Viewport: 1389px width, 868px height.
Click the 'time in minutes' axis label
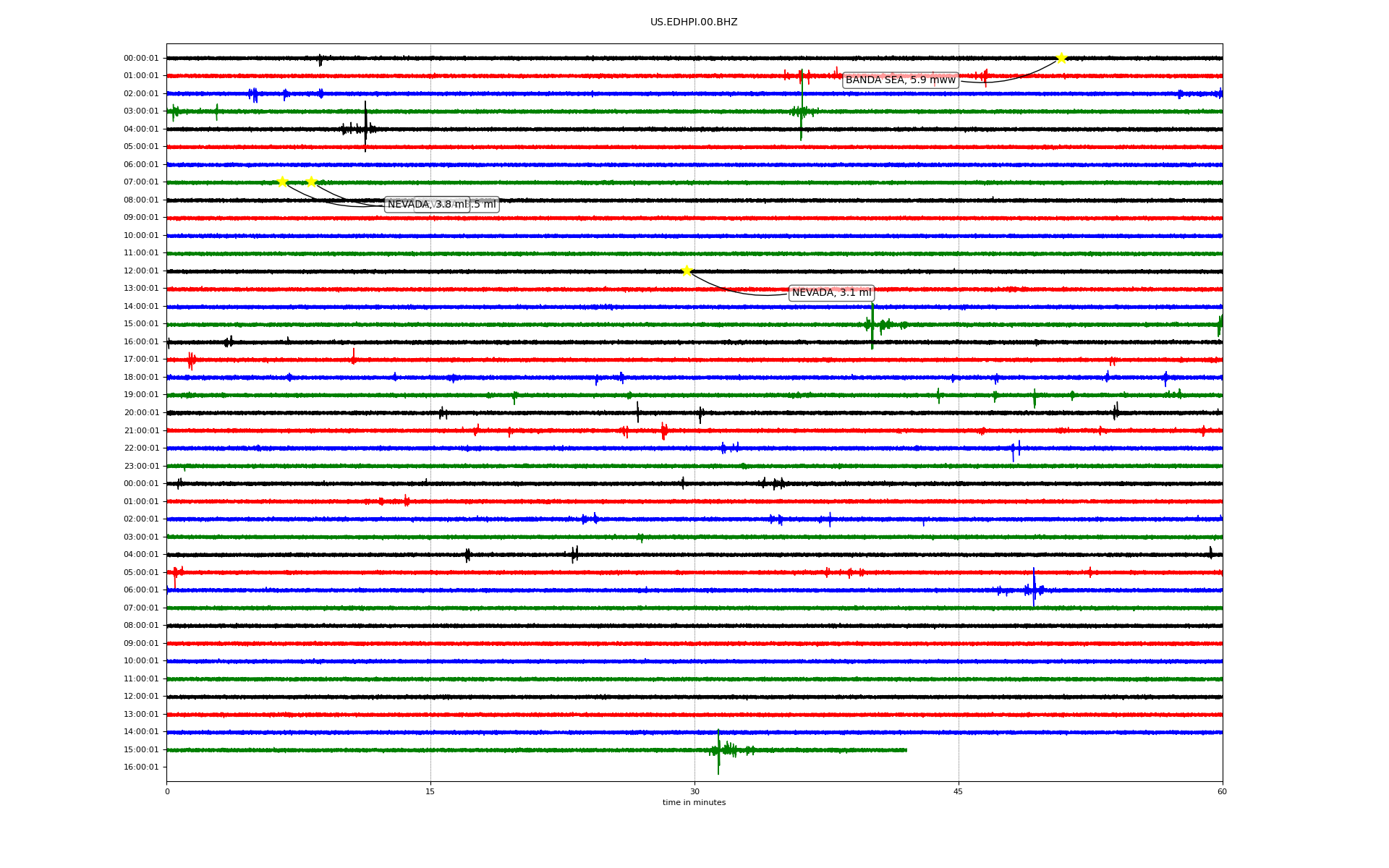click(x=694, y=803)
